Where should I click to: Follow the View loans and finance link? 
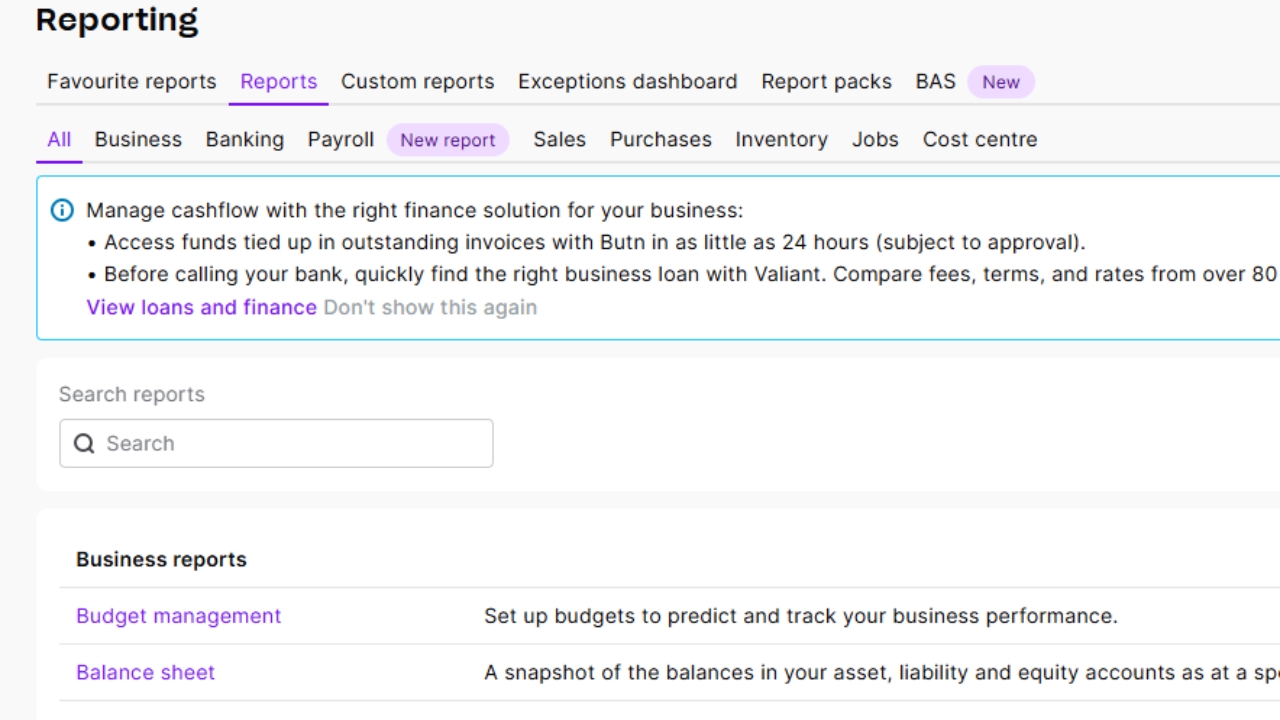tap(202, 307)
